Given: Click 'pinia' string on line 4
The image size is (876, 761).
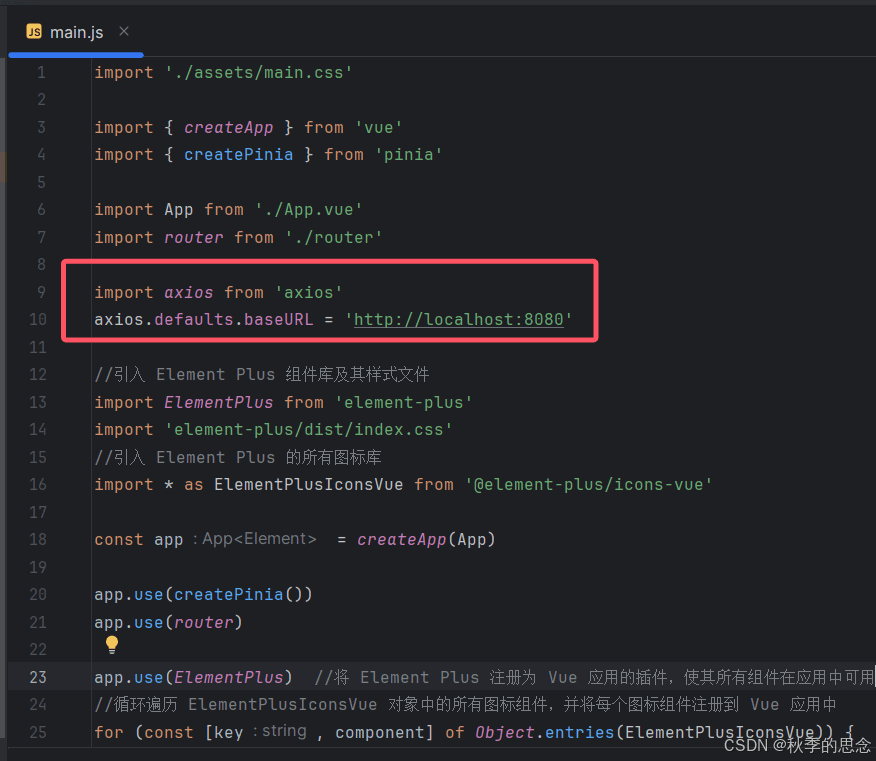Looking at the screenshot, I should 408,155.
